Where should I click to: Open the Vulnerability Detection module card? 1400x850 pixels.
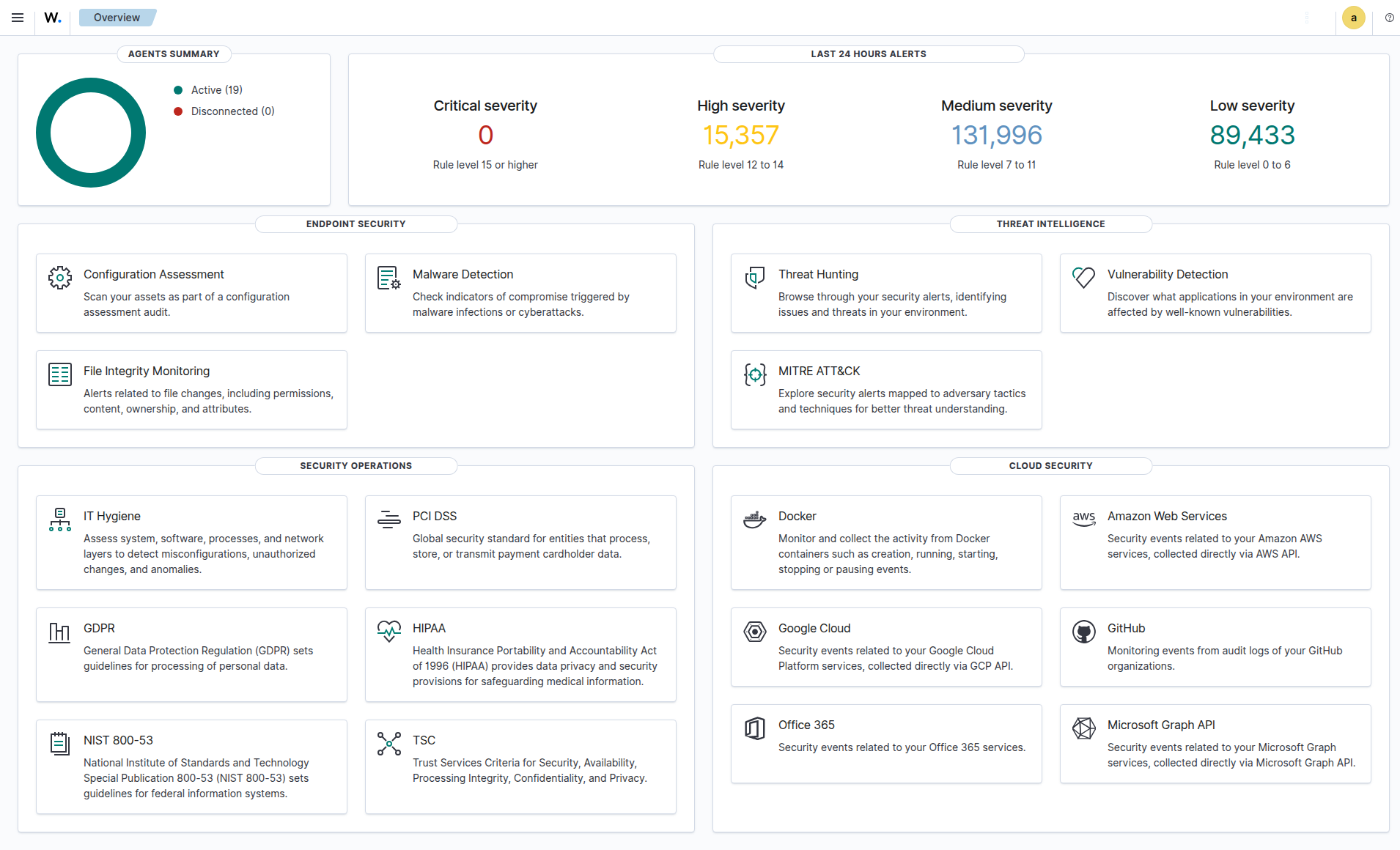pos(1215,292)
